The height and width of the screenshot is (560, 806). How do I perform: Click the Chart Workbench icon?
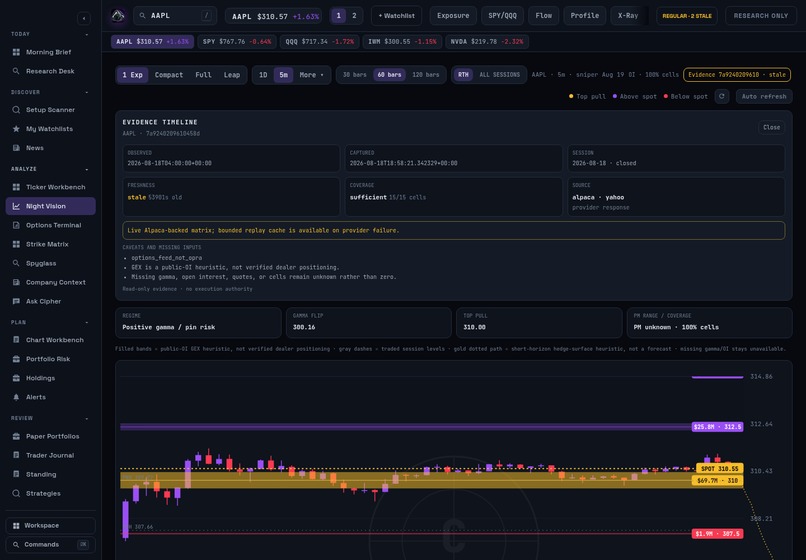coord(16,340)
